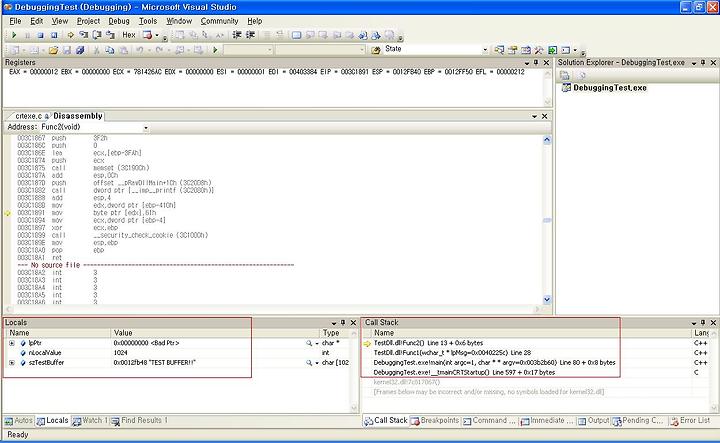Image resolution: width=720 pixels, height=443 pixels.
Task: Click the Type column header in Locals
Action: click(334, 333)
